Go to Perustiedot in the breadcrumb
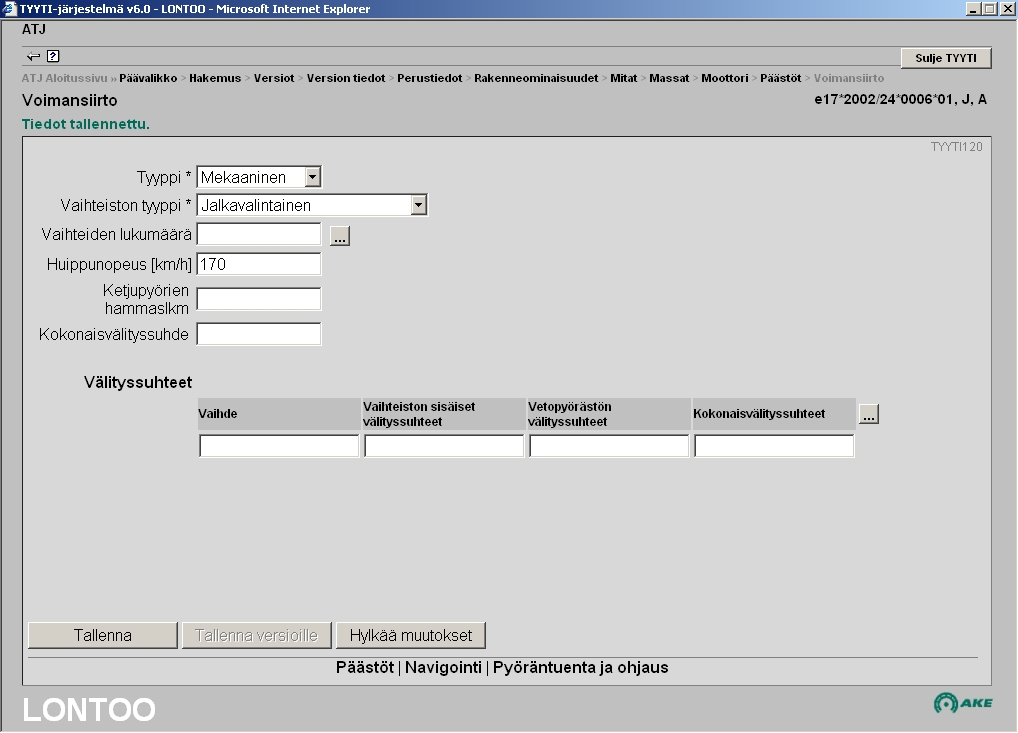The width and height of the screenshot is (1018, 733). [430, 78]
